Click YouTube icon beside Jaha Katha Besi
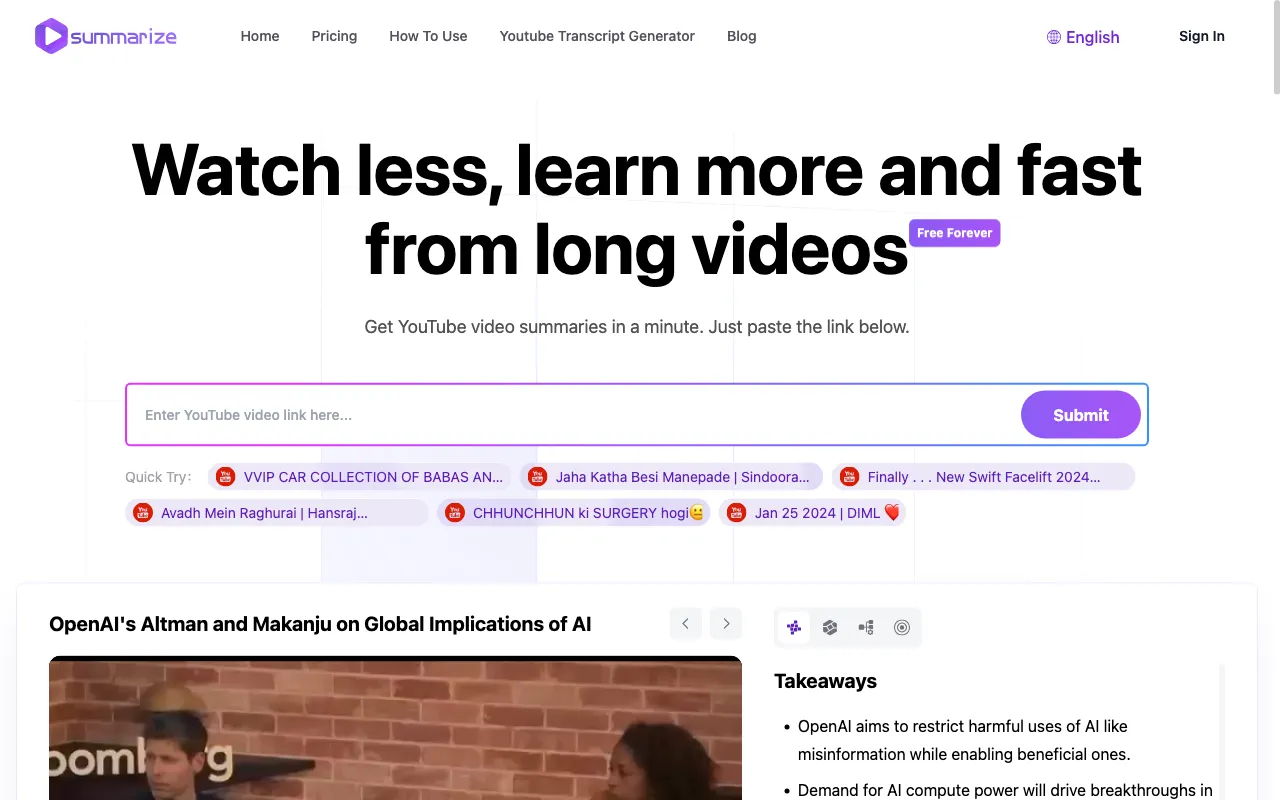 click(538, 477)
